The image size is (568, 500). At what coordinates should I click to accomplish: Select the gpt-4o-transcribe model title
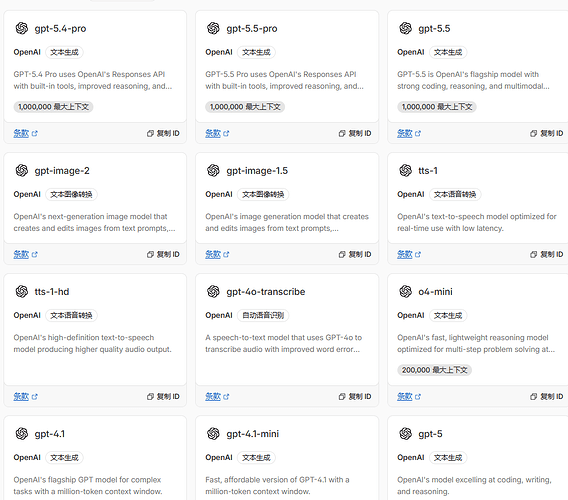[266, 292]
